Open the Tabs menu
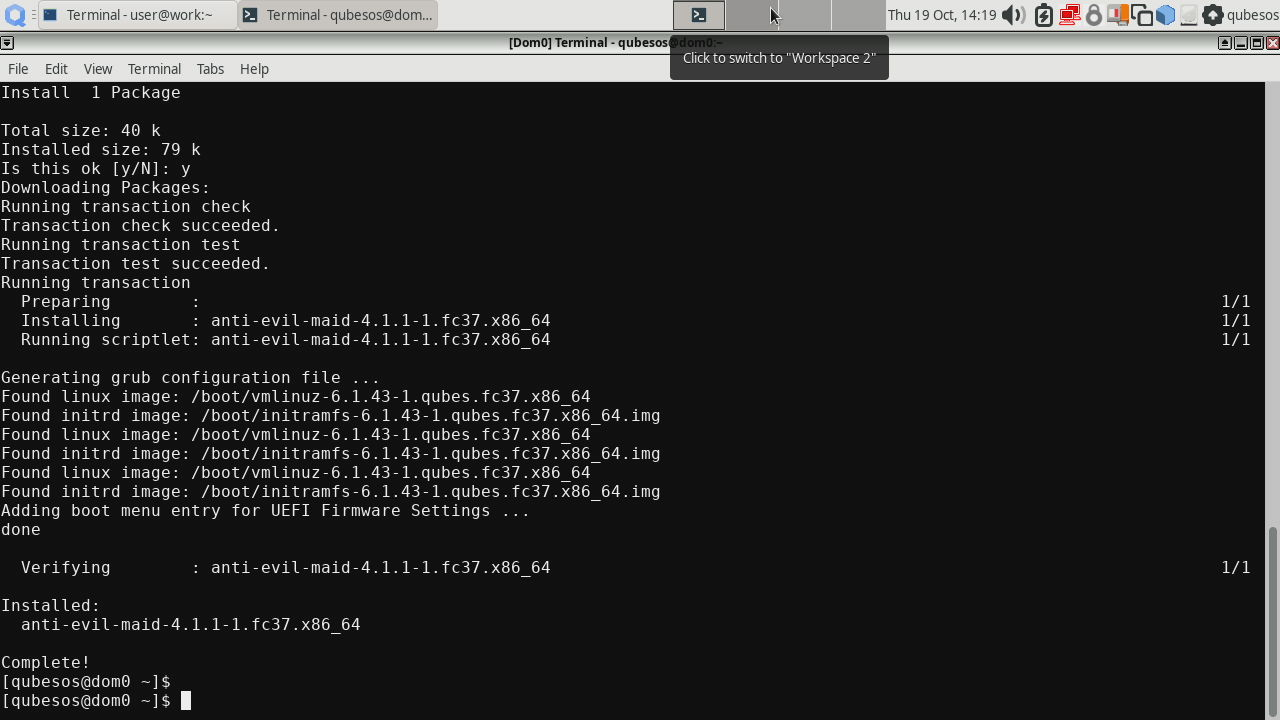The width and height of the screenshot is (1280, 720). pyautogui.click(x=210, y=69)
